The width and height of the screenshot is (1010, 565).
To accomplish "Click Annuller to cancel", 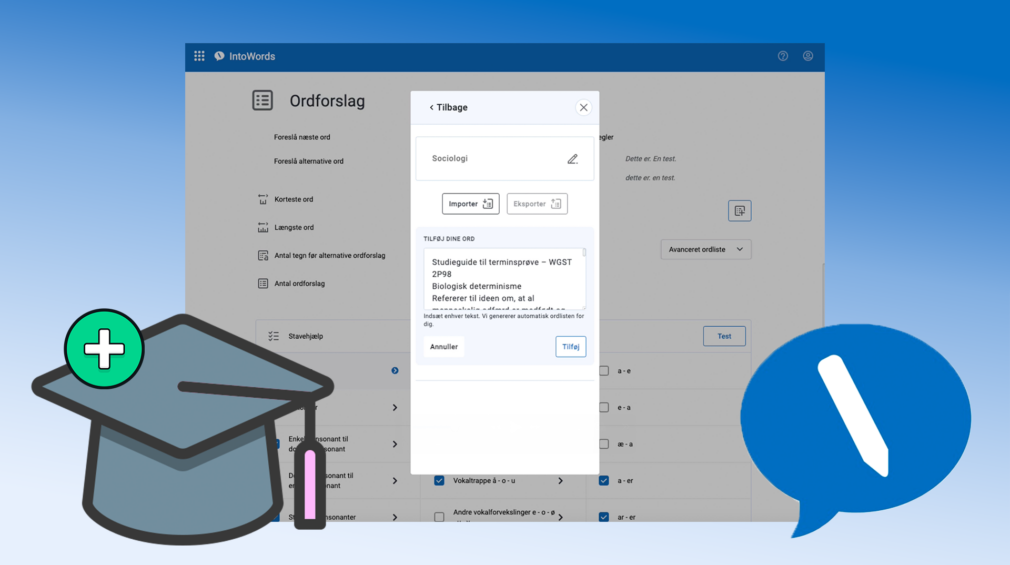I will [x=444, y=347].
